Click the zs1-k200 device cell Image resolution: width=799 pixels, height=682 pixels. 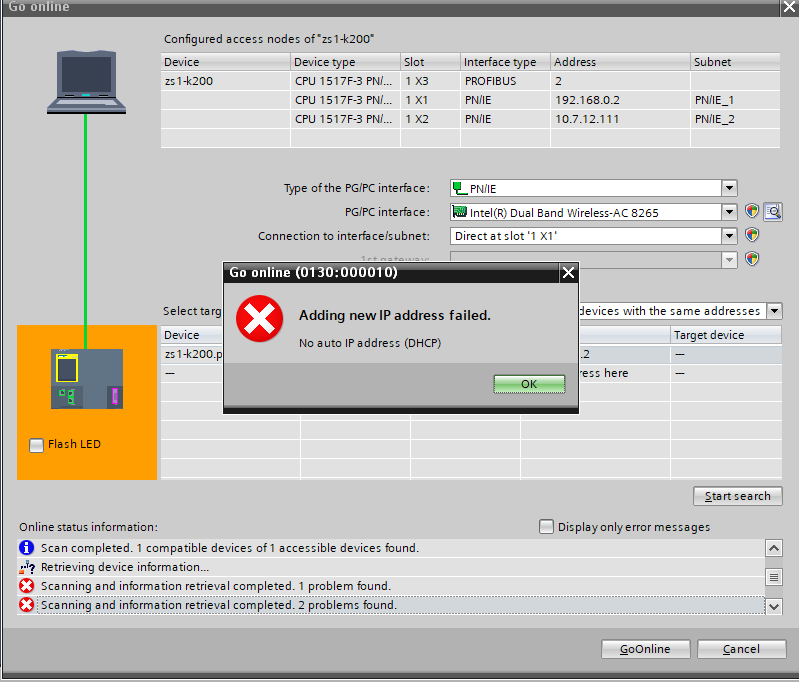pyautogui.click(x=225, y=81)
